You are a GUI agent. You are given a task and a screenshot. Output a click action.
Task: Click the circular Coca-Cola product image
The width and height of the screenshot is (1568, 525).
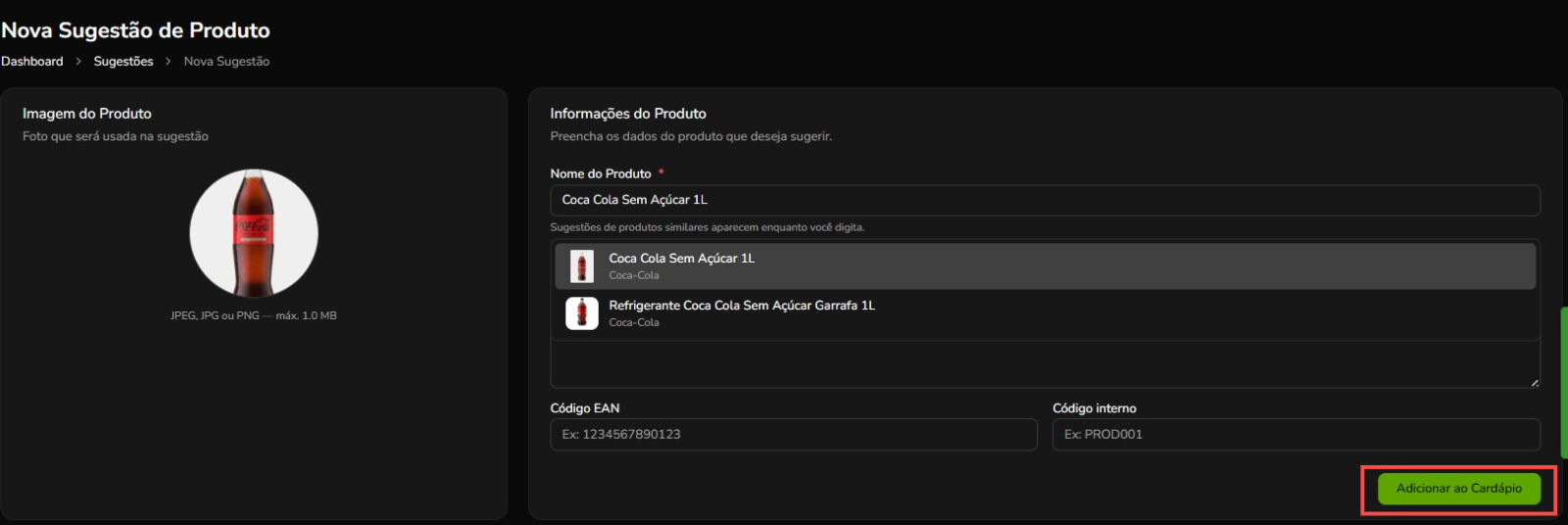(x=254, y=233)
